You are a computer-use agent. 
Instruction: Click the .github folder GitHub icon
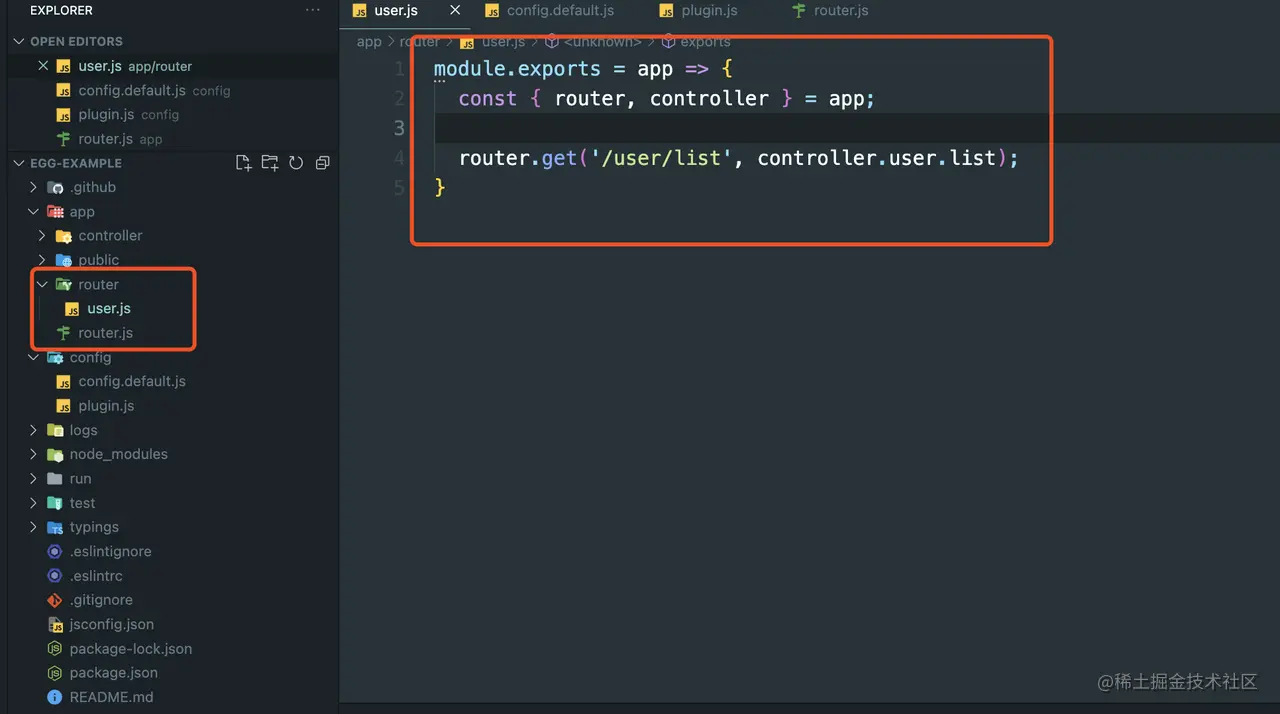[56, 188]
